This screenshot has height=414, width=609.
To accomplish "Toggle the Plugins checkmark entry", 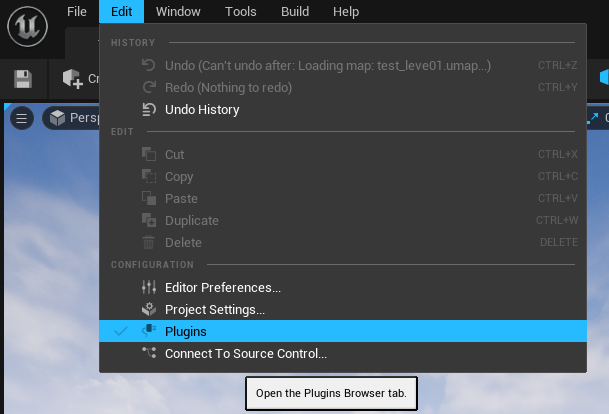I will pyautogui.click(x=121, y=331).
